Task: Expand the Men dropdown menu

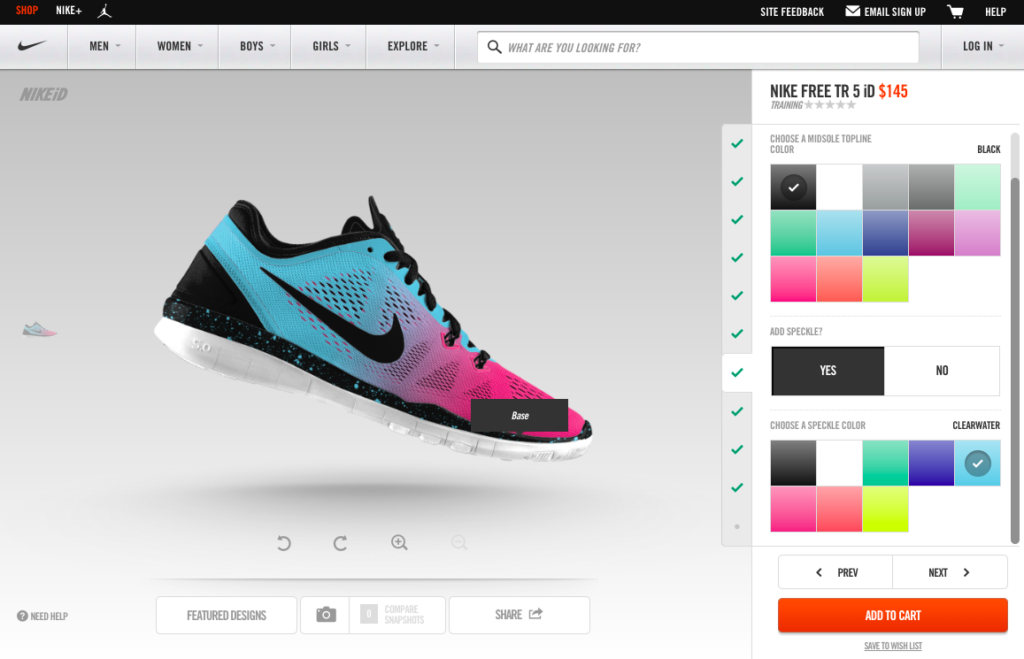Action: (x=104, y=46)
